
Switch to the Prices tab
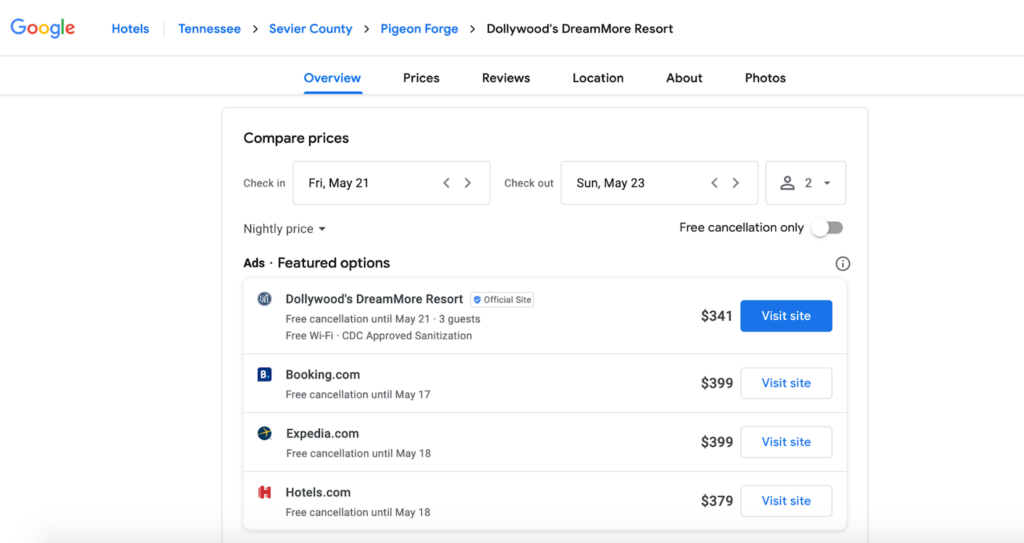click(x=421, y=78)
